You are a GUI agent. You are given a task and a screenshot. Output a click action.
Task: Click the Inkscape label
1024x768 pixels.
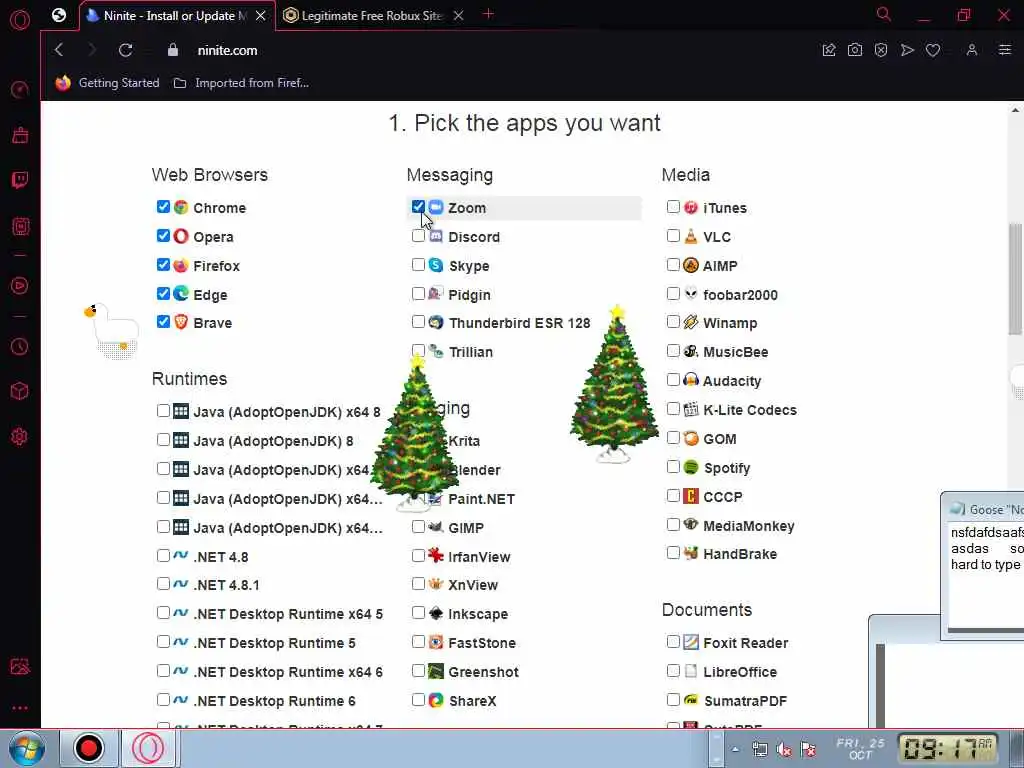click(x=477, y=615)
